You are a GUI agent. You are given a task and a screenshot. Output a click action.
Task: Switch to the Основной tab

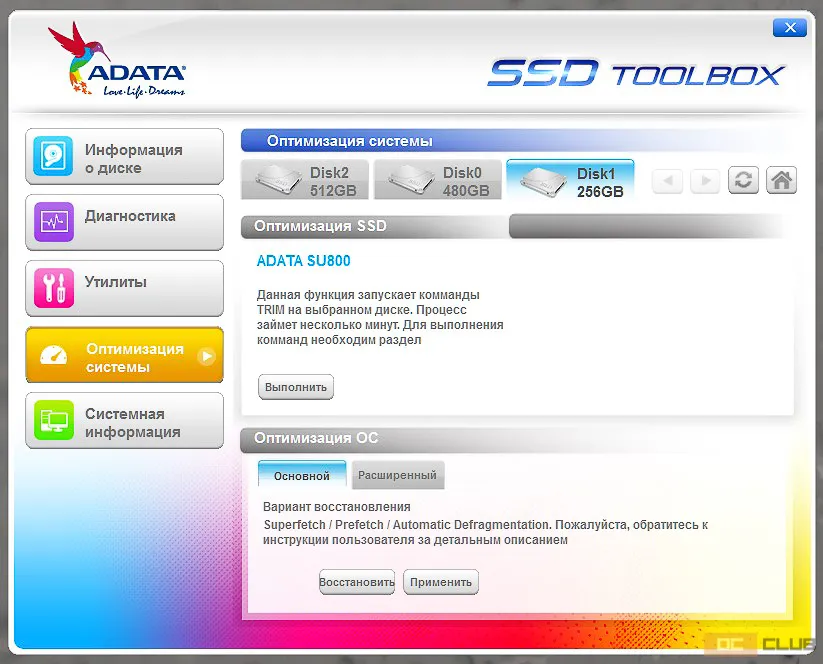point(302,475)
